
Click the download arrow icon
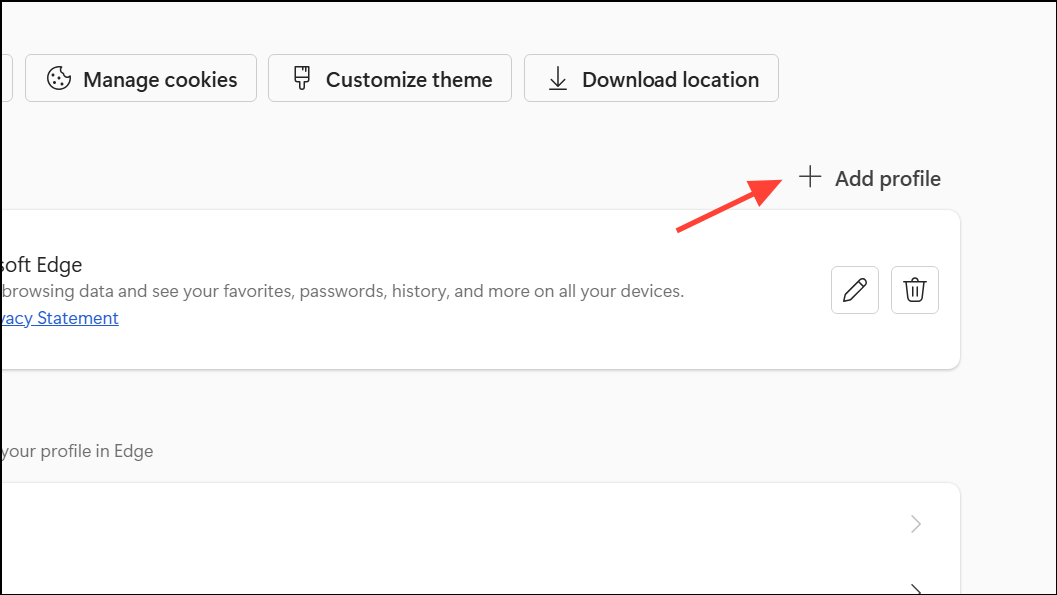coord(557,78)
